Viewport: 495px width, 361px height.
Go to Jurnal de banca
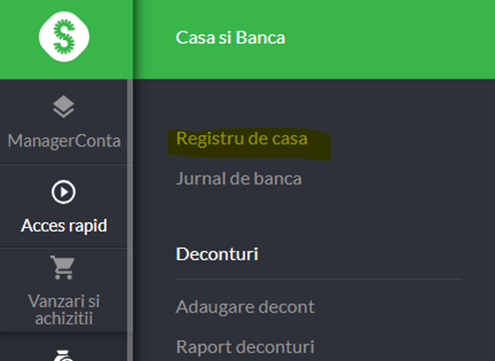[239, 179]
